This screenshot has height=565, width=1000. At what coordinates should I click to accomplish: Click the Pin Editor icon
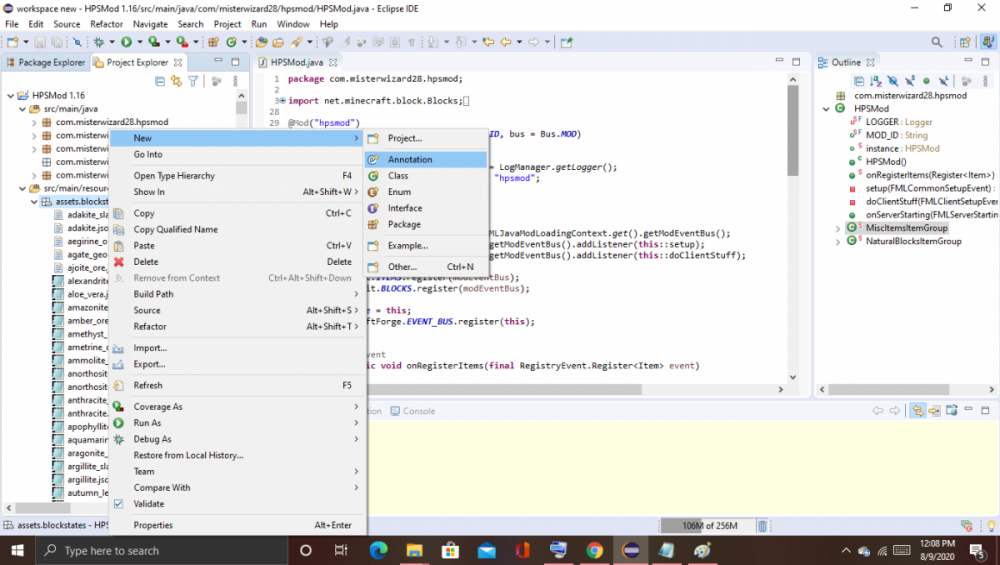(x=566, y=42)
